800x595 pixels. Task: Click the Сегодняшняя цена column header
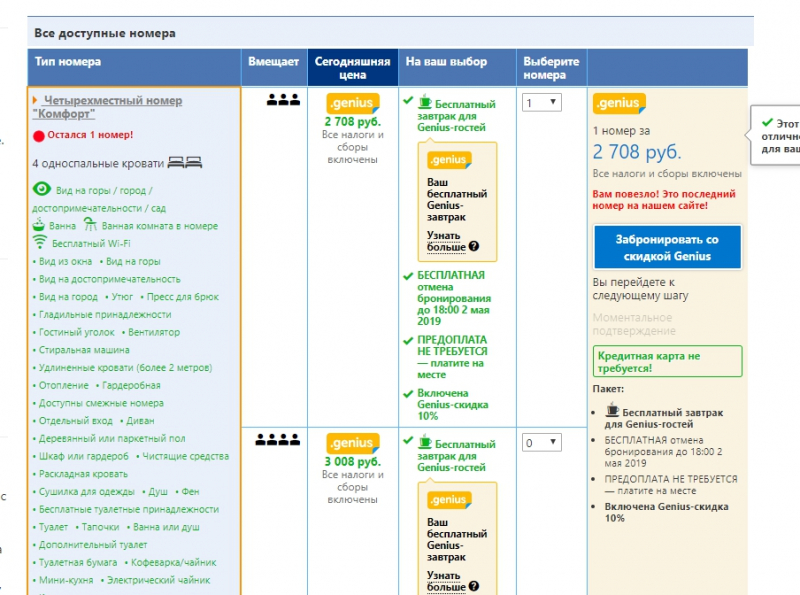[x=352, y=68]
